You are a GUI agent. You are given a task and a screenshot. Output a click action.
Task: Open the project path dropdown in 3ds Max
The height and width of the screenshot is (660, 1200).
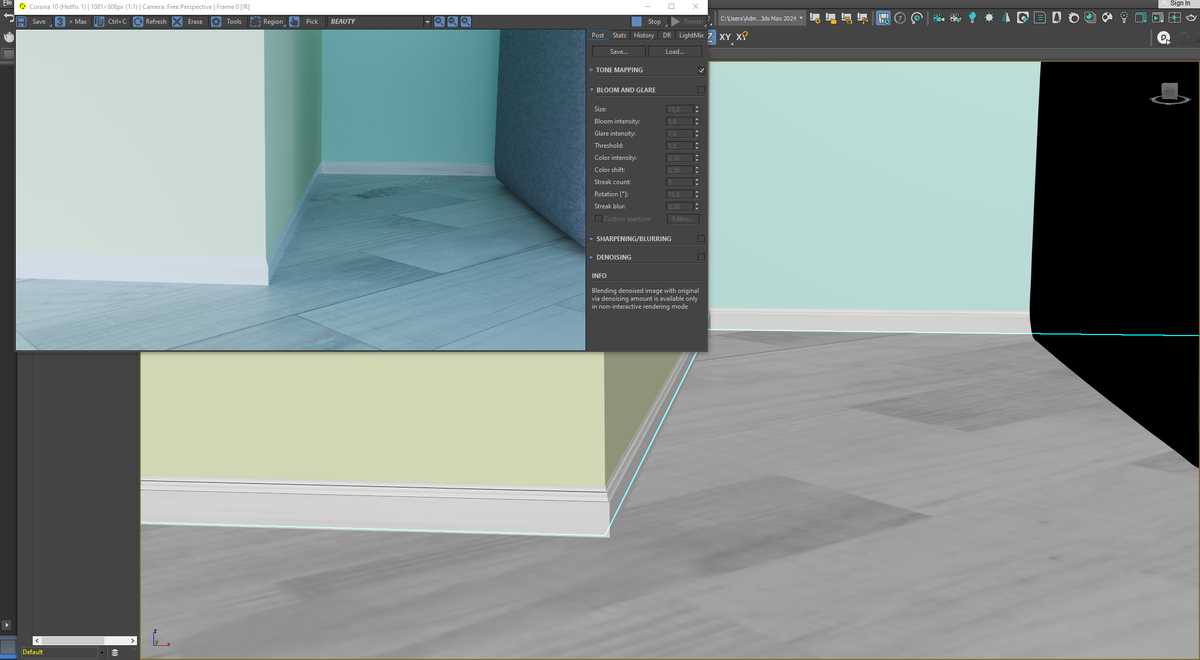[761, 18]
